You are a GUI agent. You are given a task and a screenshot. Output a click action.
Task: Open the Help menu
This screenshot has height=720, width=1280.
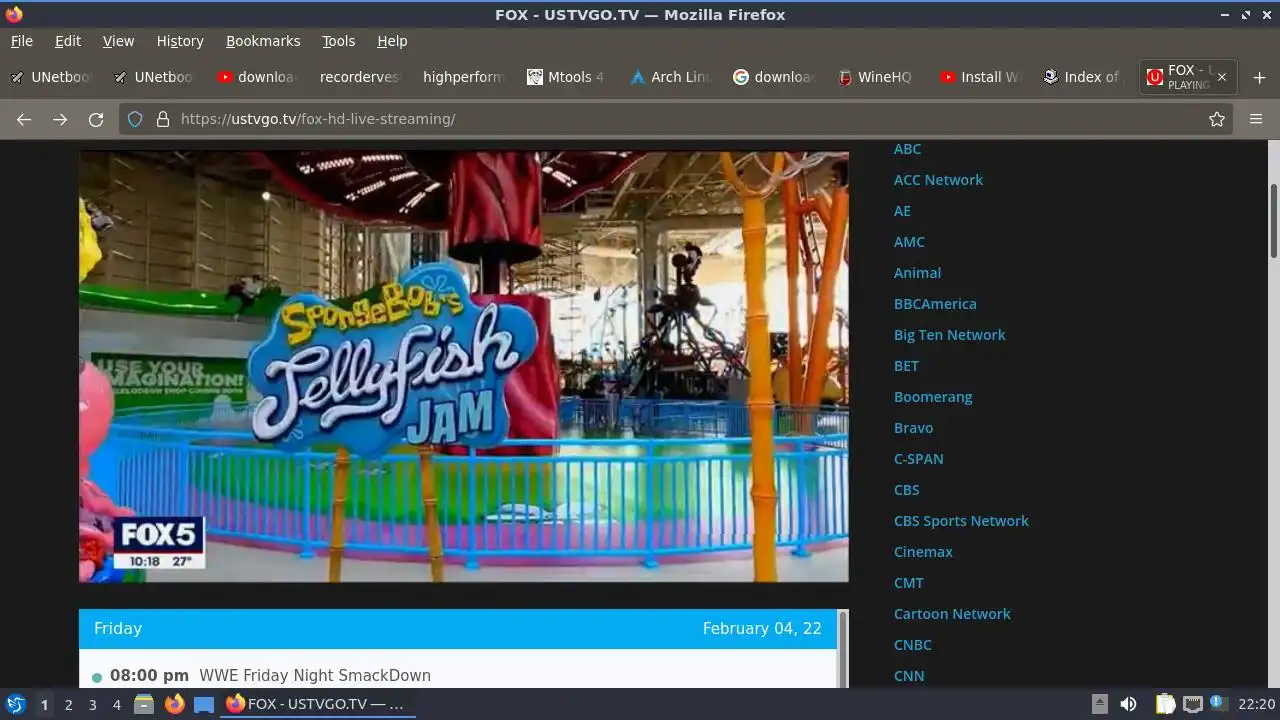[392, 41]
